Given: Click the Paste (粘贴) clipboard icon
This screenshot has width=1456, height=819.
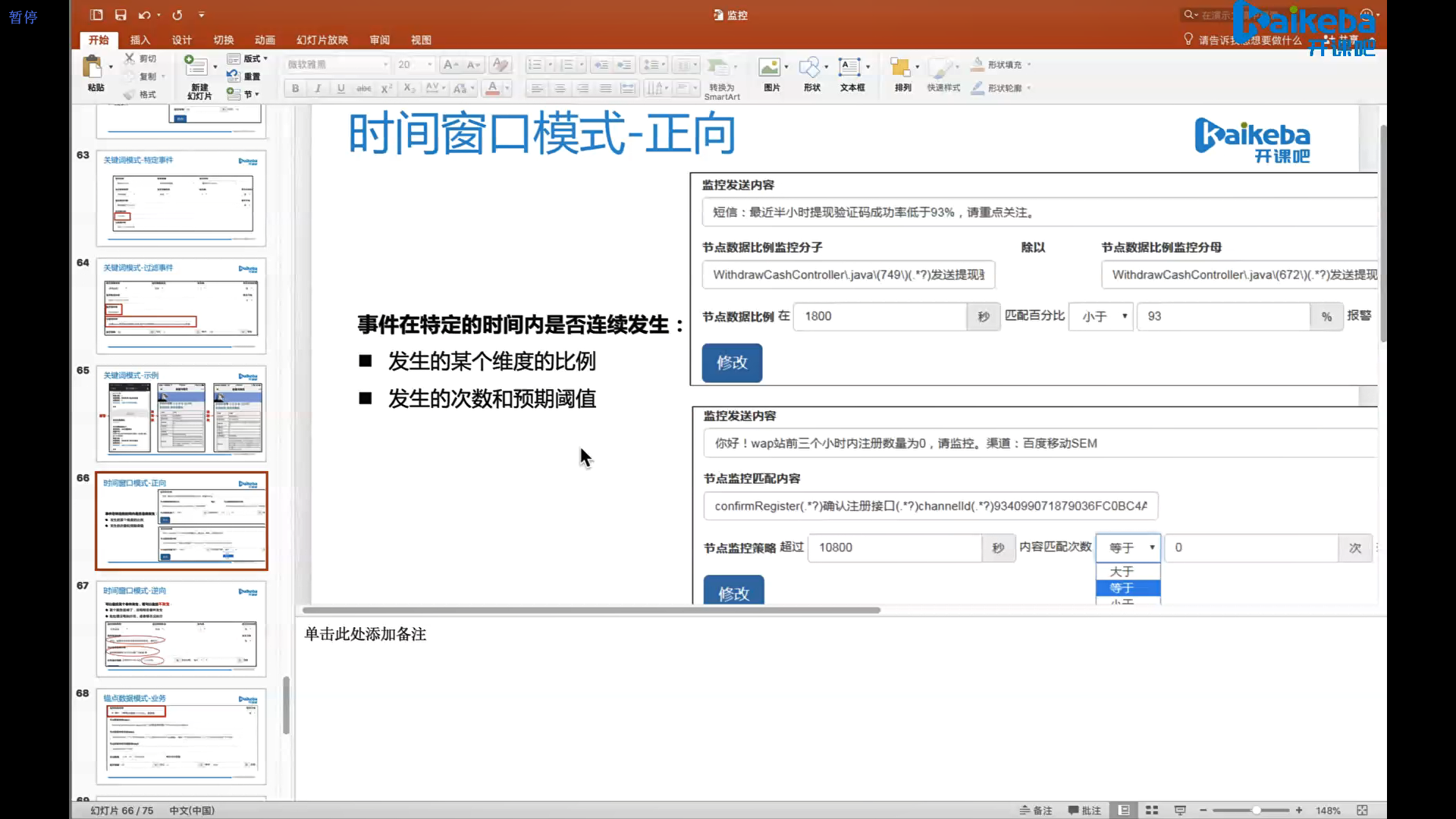Looking at the screenshot, I should click(93, 67).
